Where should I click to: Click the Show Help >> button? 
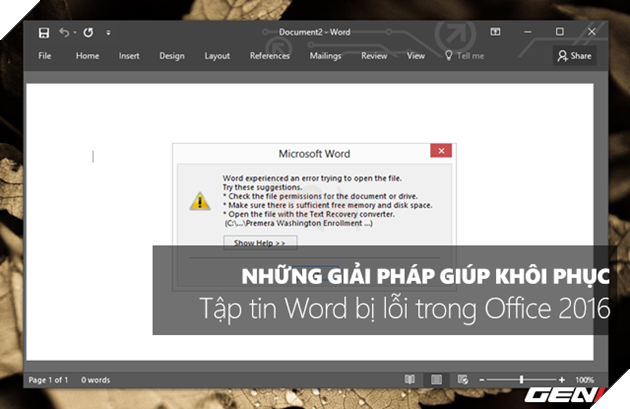pyautogui.click(x=260, y=243)
